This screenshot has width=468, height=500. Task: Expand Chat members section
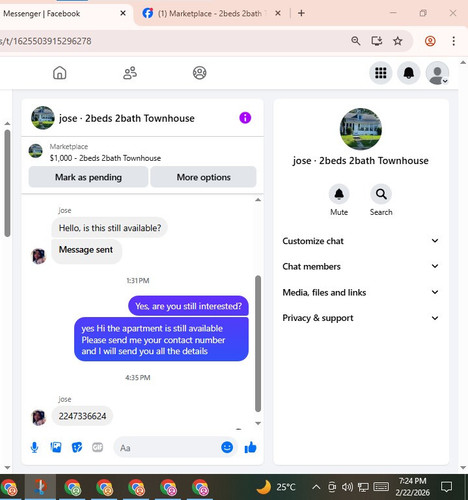point(360,266)
